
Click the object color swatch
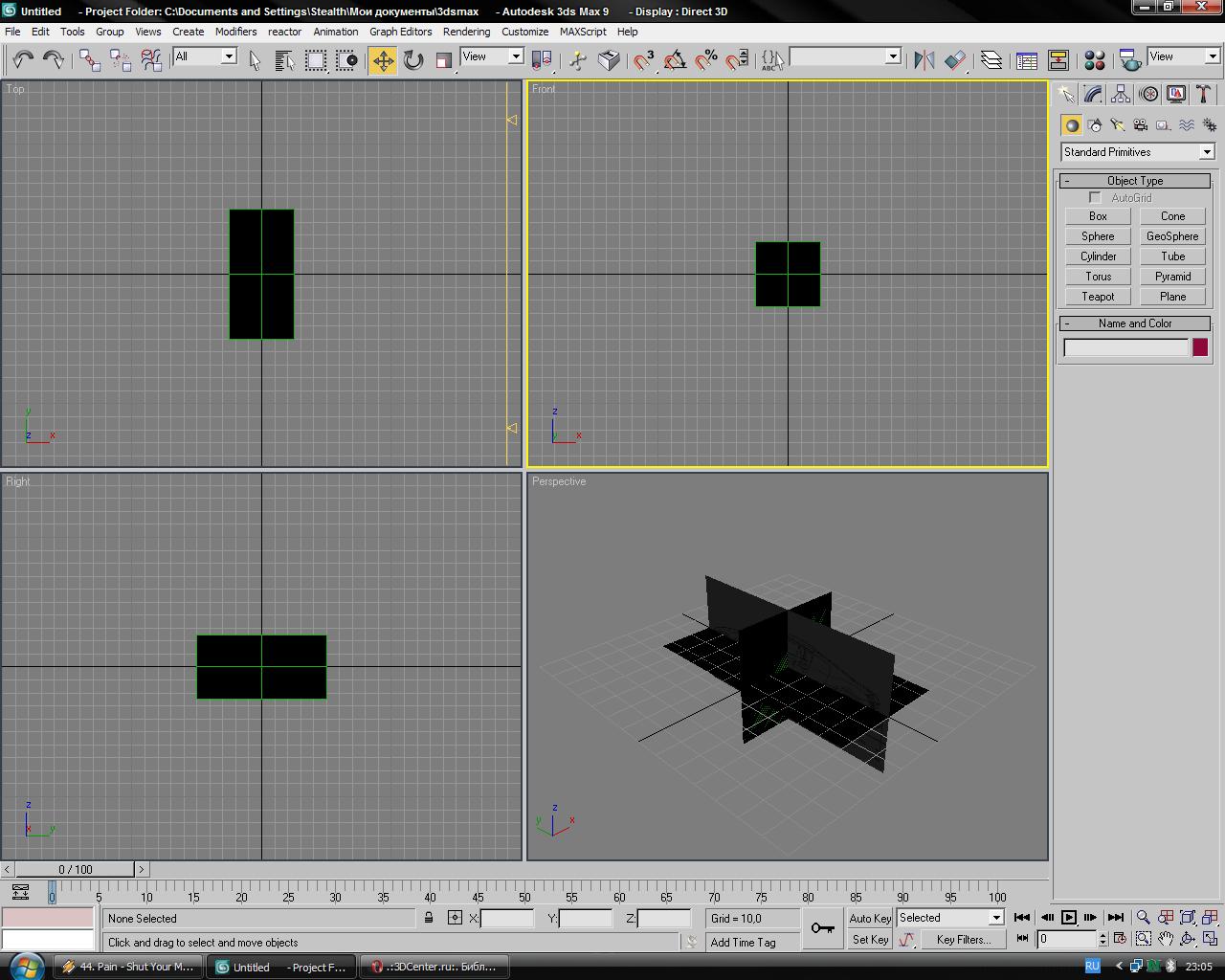[1200, 347]
